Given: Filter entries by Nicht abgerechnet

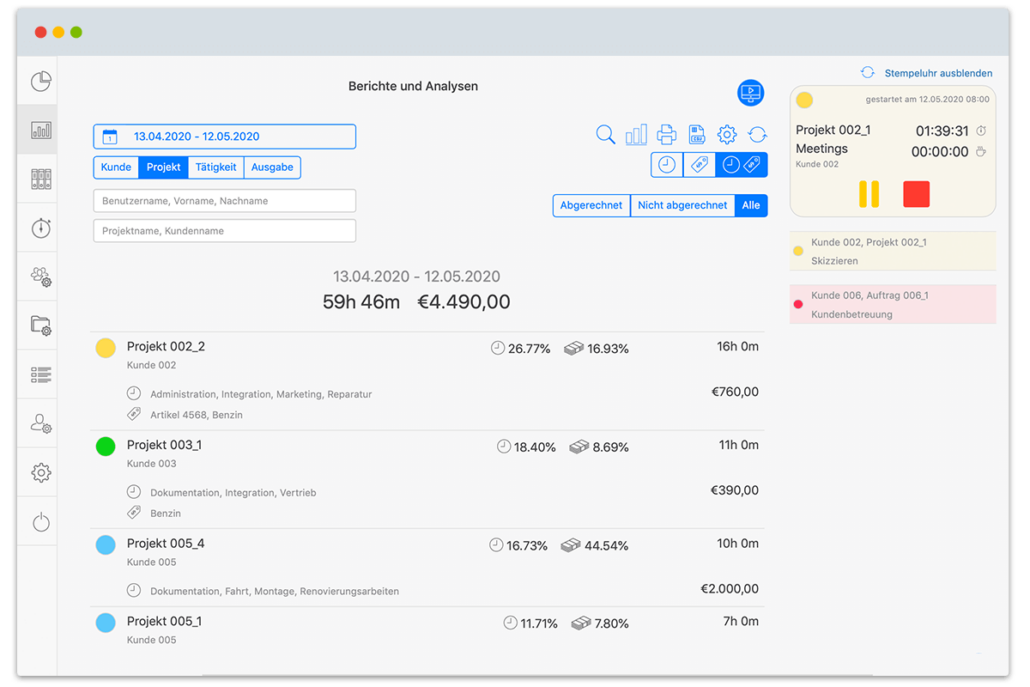Looking at the screenshot, I should 682,205.
